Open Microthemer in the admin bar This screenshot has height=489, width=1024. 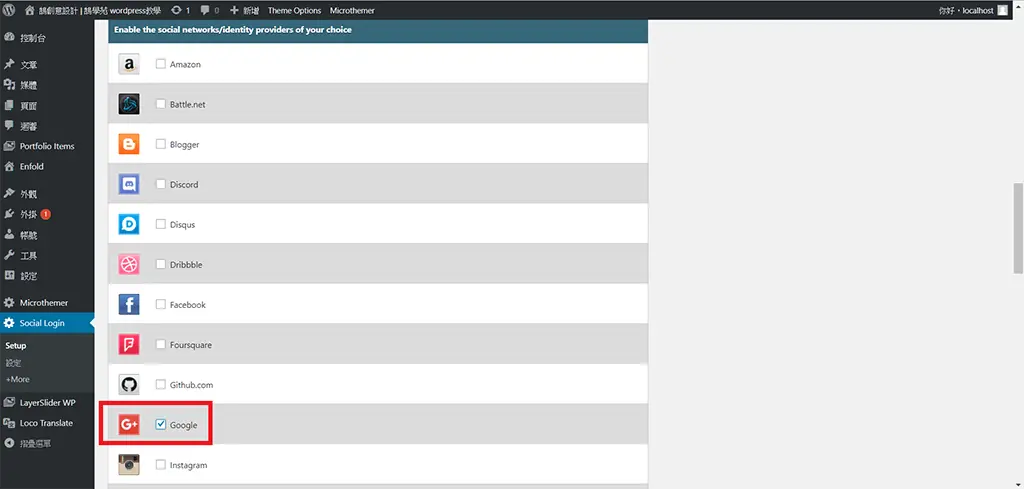[x=352, y=10]
